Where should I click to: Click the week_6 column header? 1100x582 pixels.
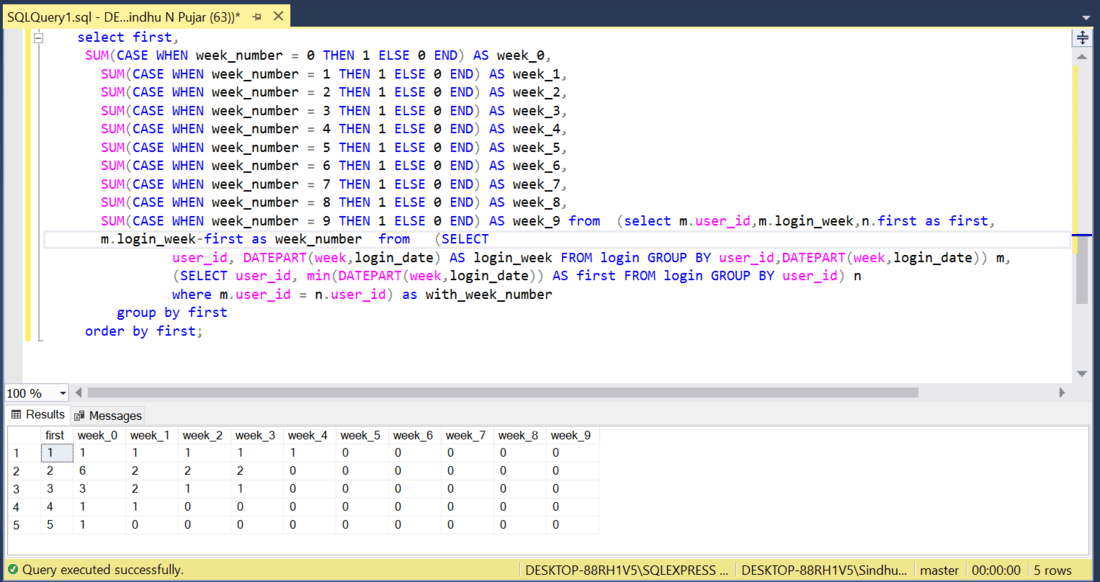tap(415, 435)
